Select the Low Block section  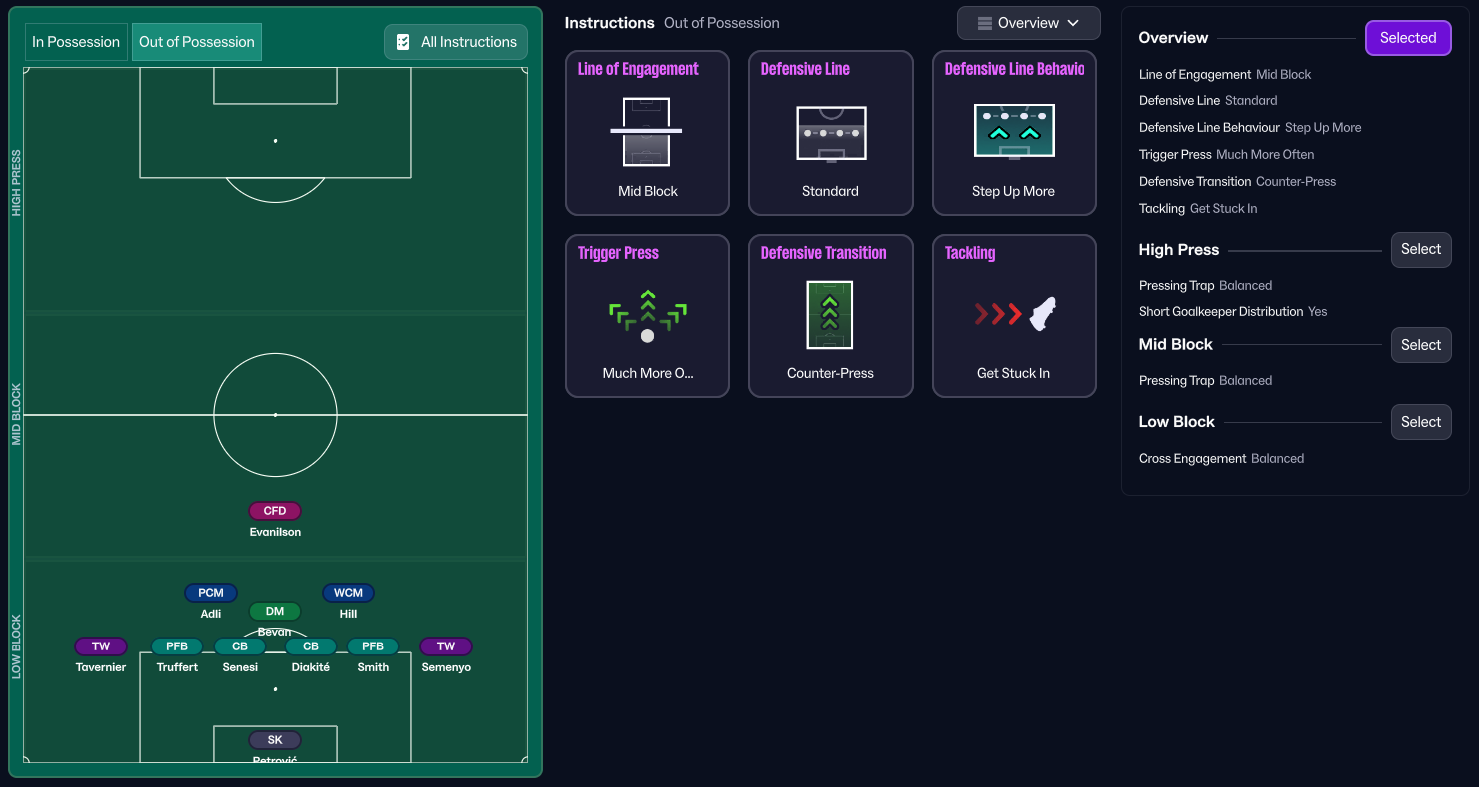point(1420,422)
